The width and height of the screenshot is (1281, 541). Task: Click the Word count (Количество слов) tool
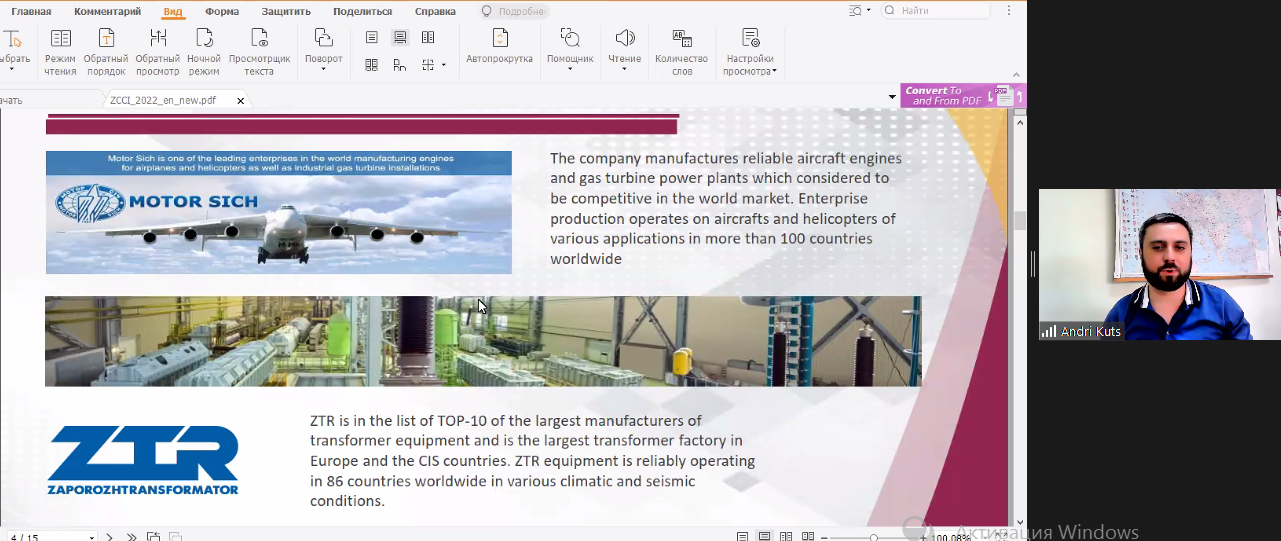click(682, 51)
